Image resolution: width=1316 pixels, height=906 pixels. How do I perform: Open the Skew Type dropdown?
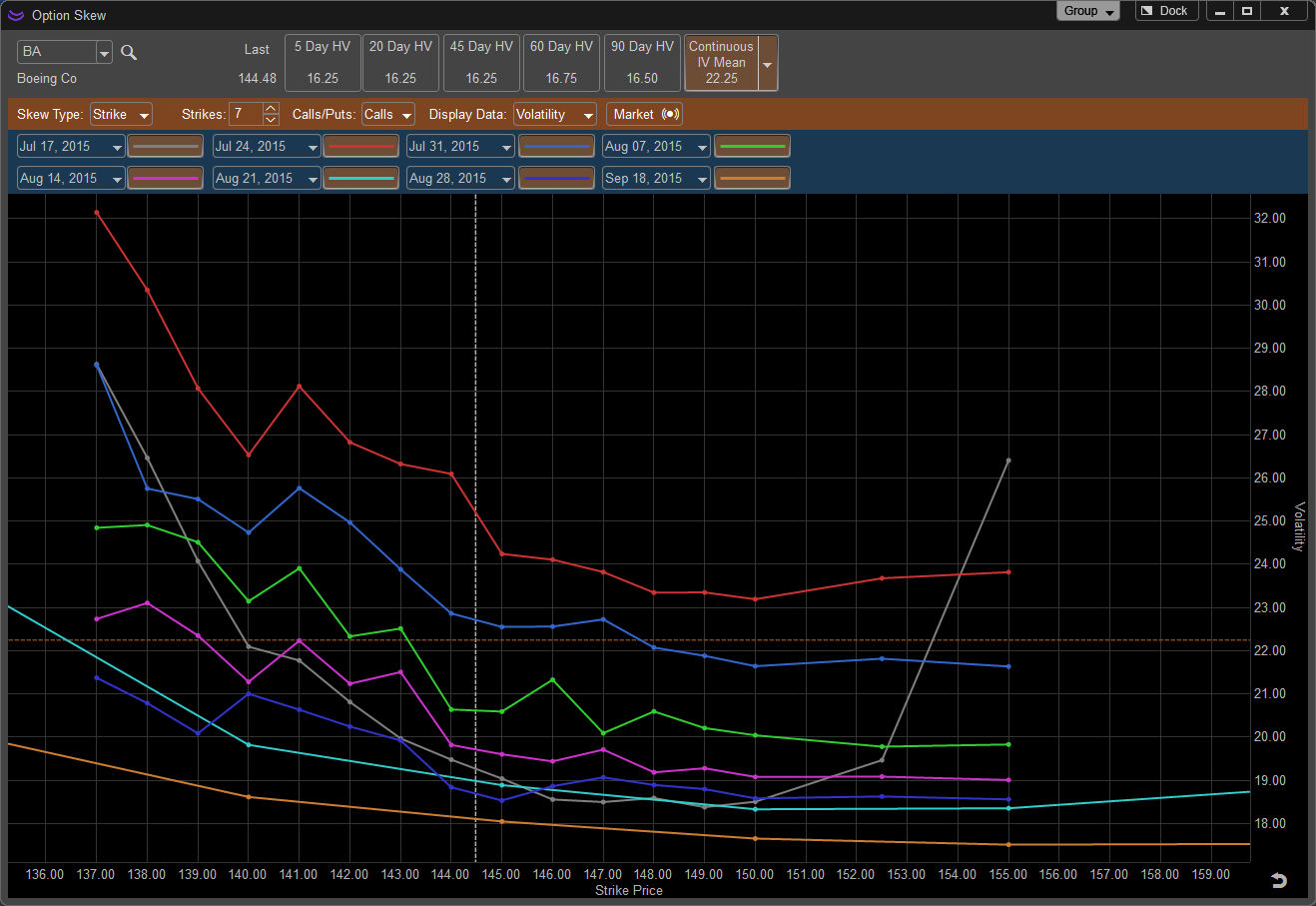(x=121, y=115)
